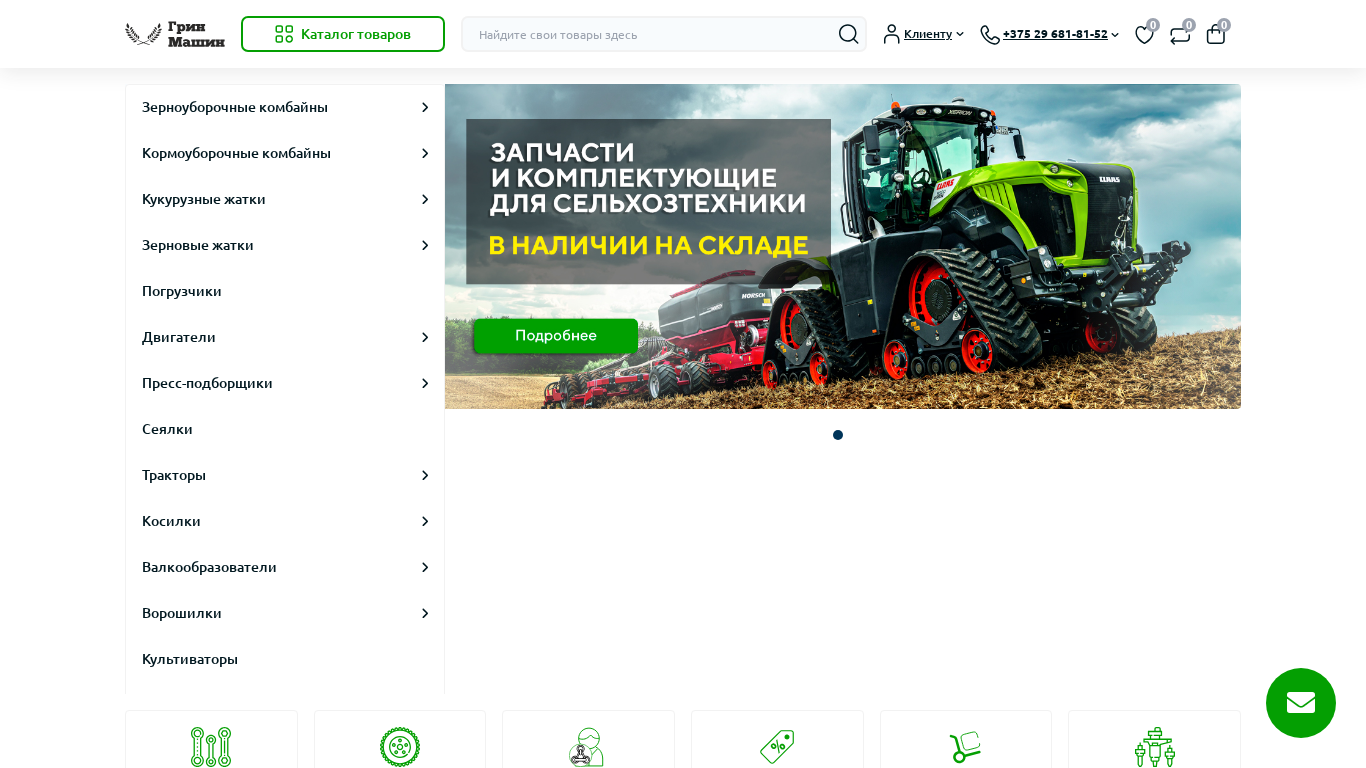
Task: Open the Погрузчики category
Action: click(x=182, y=291)
